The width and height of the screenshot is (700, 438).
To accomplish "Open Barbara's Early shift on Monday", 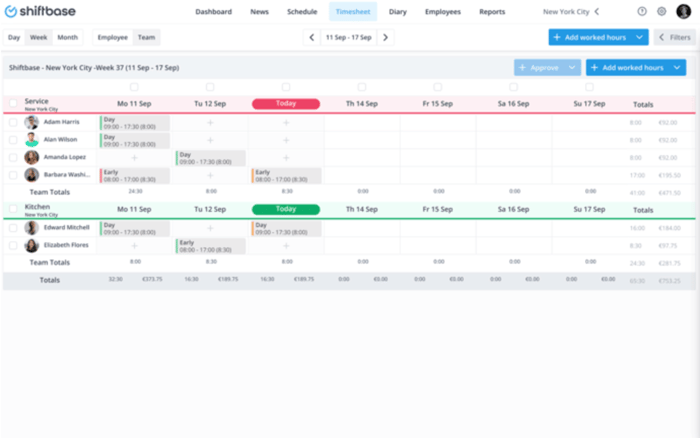I will (x=134, y=175).
